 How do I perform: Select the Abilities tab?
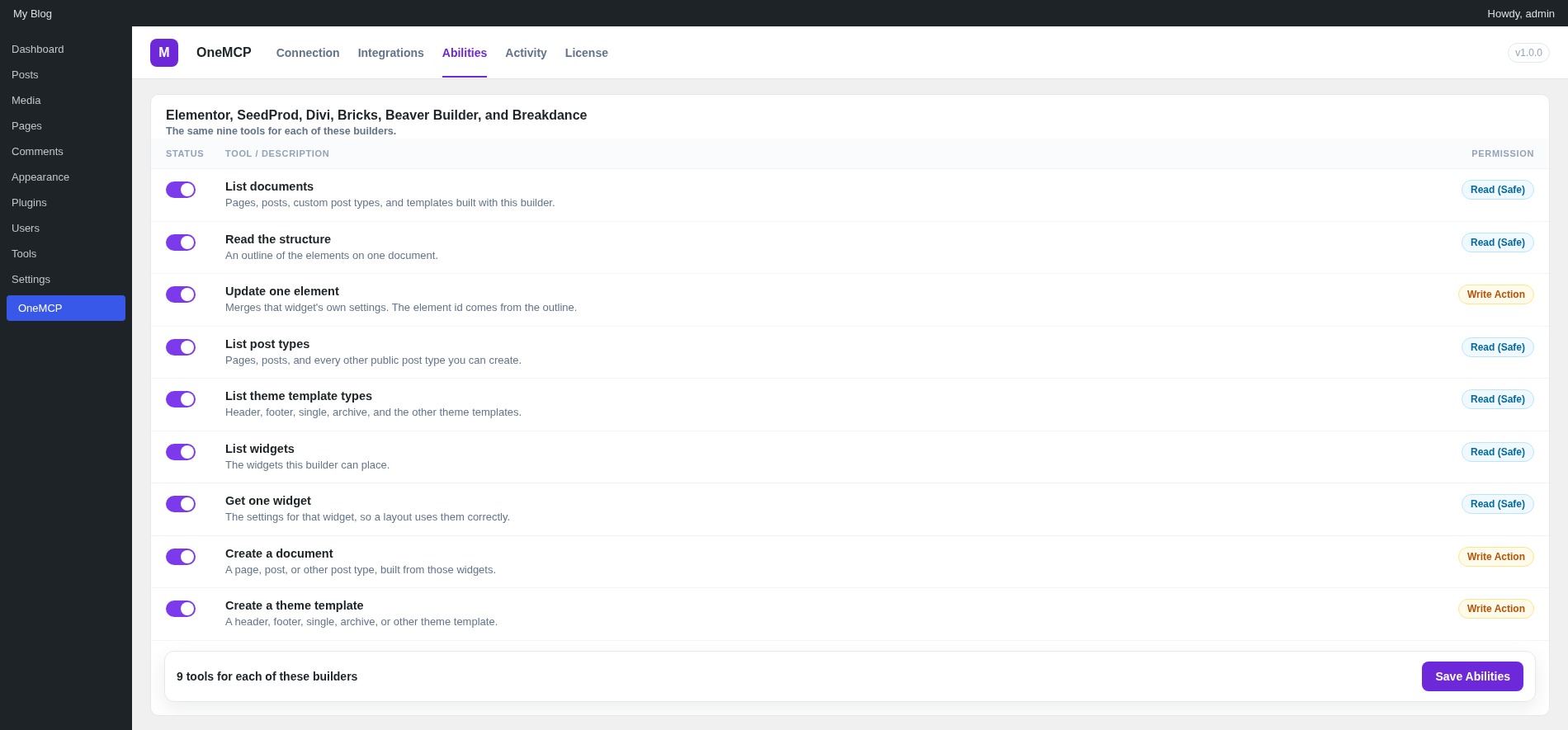pos(465,53)
